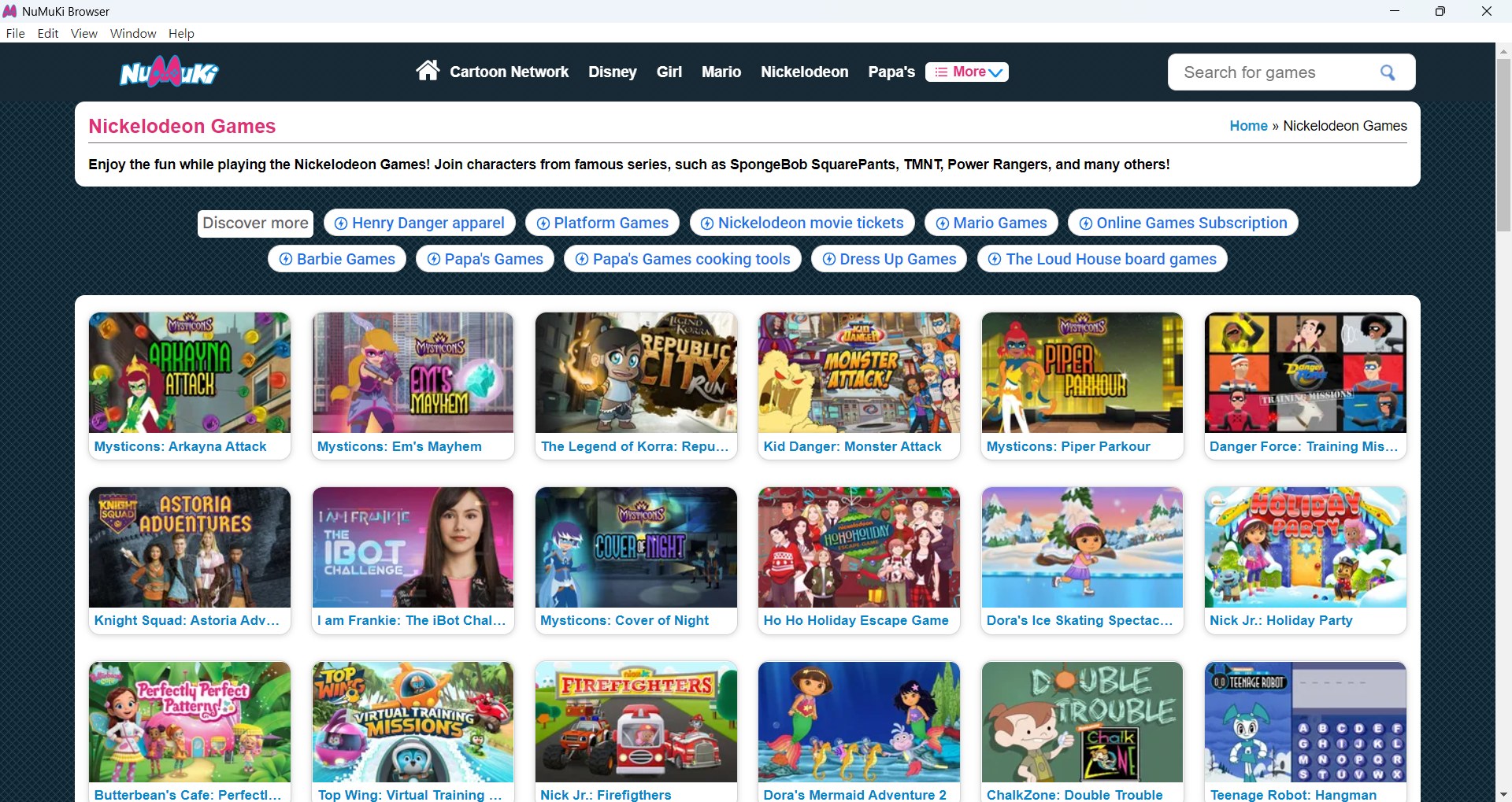1512x802 pixels.
Task: Click the Barbie Games tag
Action: pos(337,259)
